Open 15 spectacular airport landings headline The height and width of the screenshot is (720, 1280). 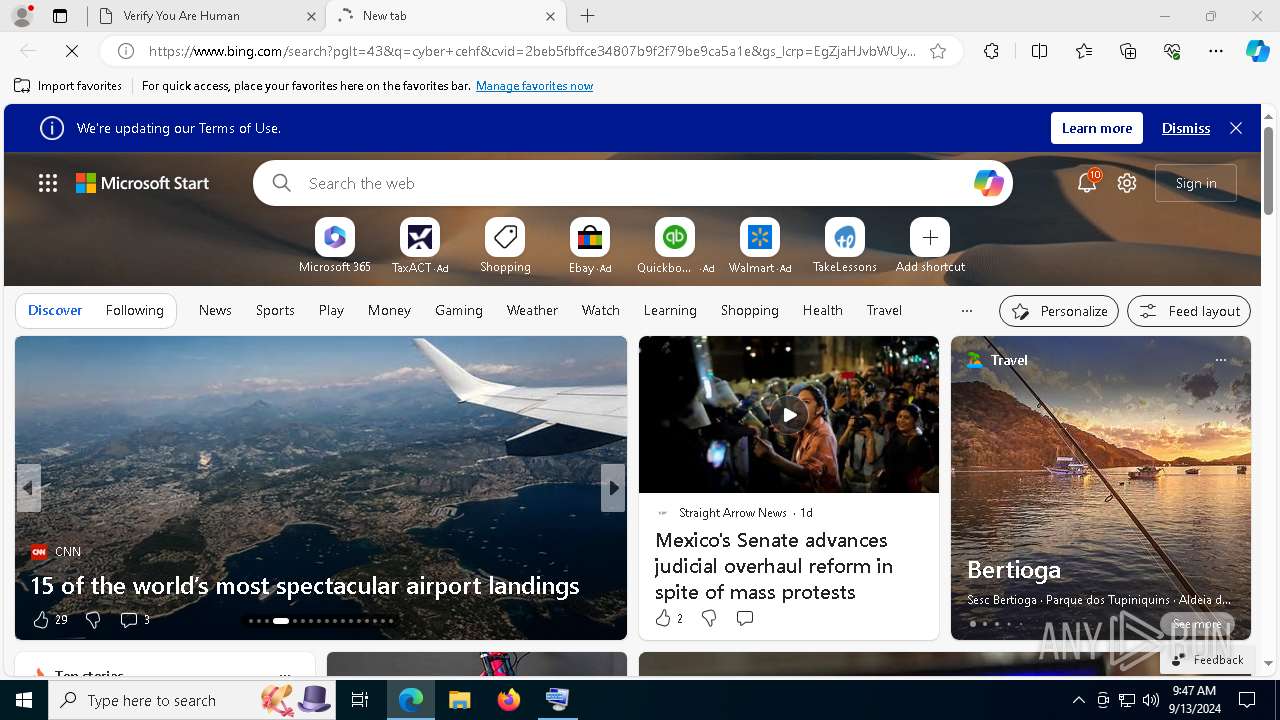pos(305,586)
